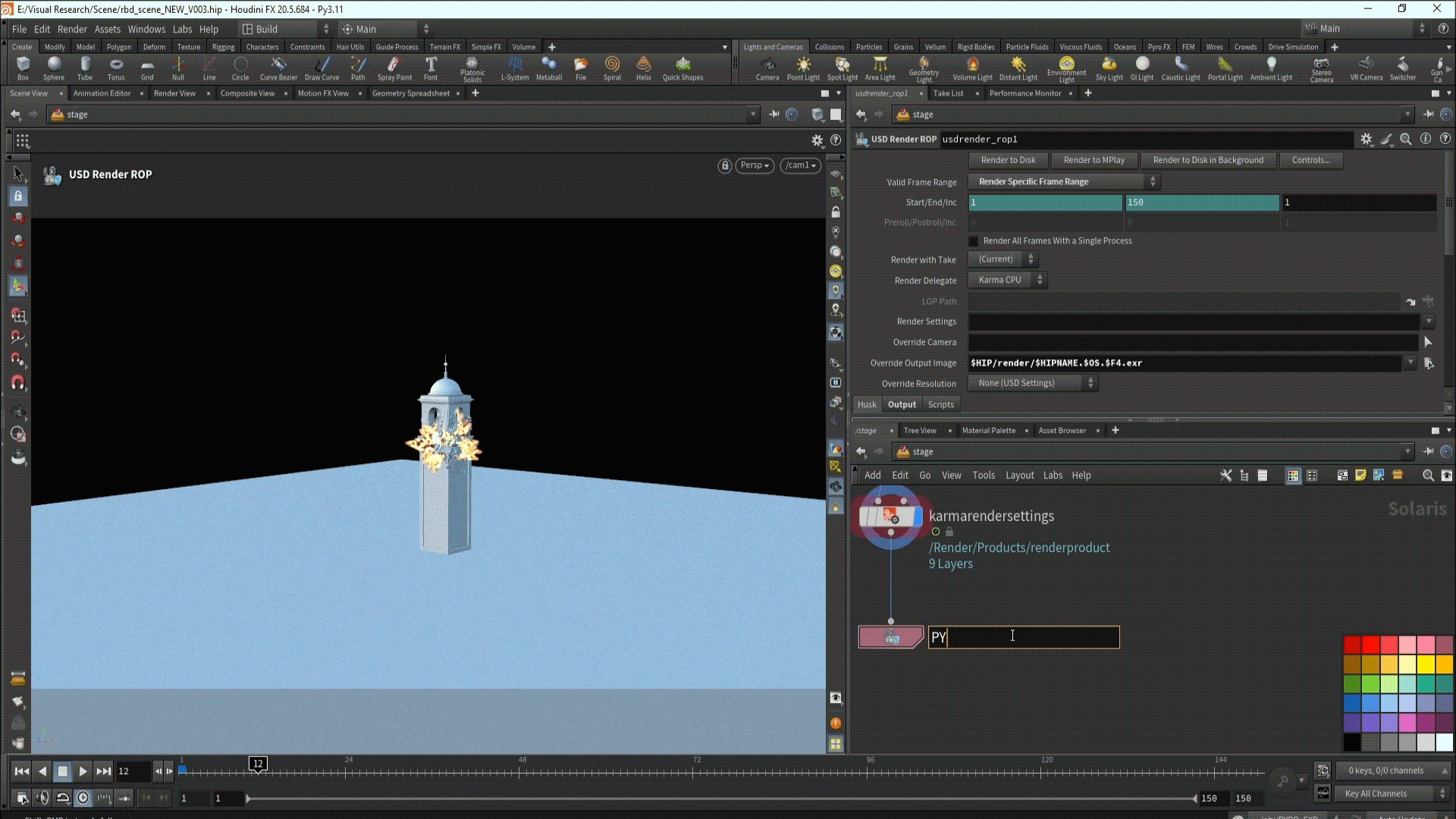Pick the bright yellow color swatch

tap(1426, 664)
